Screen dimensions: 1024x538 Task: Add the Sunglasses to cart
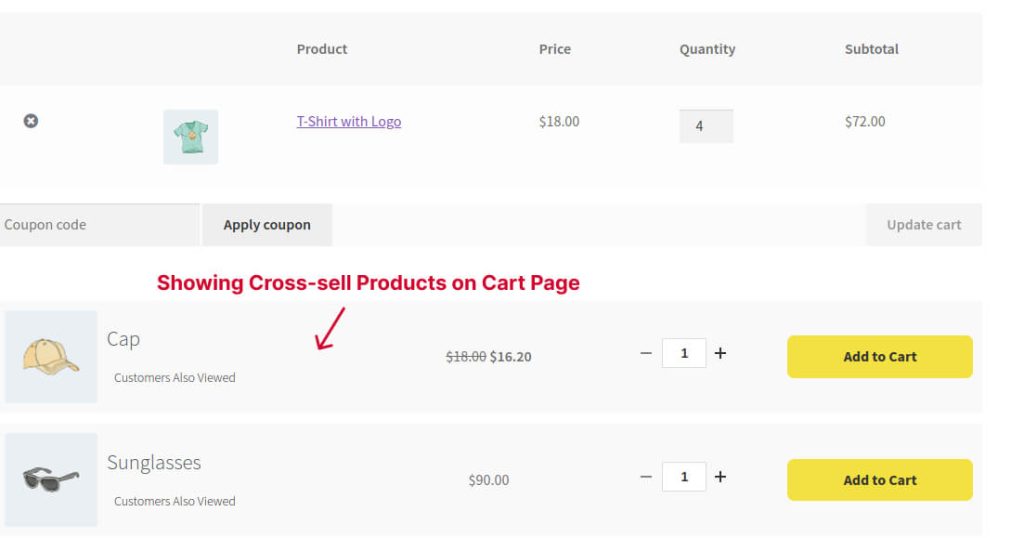tap(879, 480)
